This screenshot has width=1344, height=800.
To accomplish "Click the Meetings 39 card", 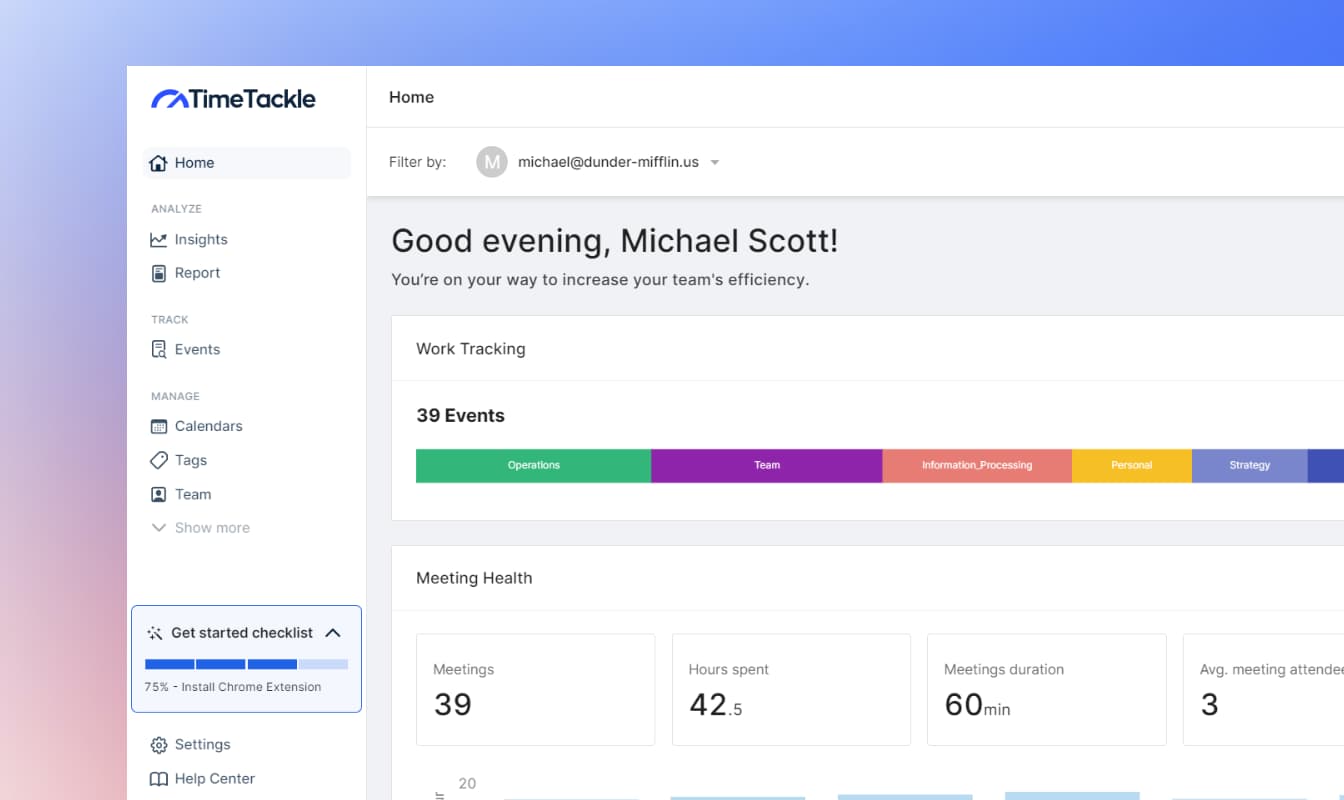I will [x=535, y=689].
